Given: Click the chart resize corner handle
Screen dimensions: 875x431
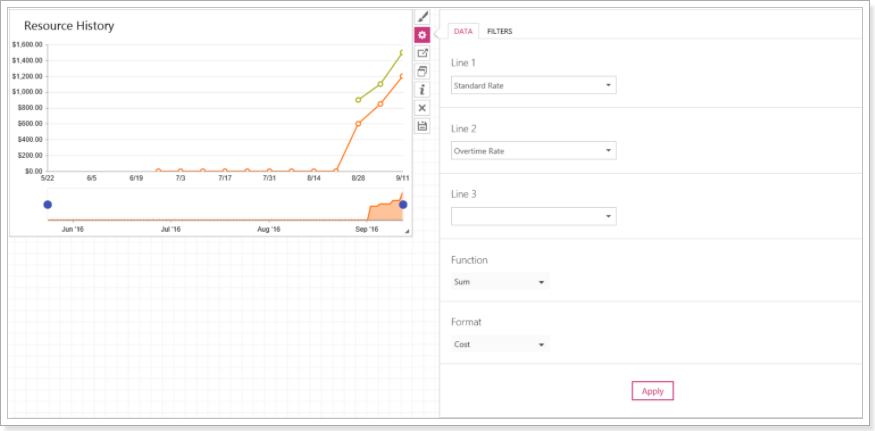Looking at the screenshot, I should click(x=407, y=231).
